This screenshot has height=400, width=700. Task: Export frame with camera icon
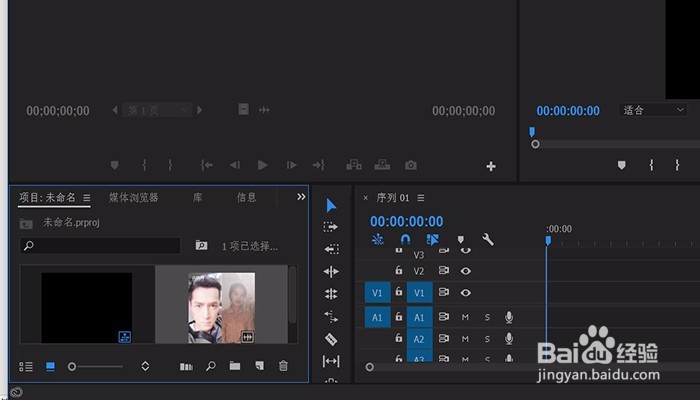tap(411, 165)
